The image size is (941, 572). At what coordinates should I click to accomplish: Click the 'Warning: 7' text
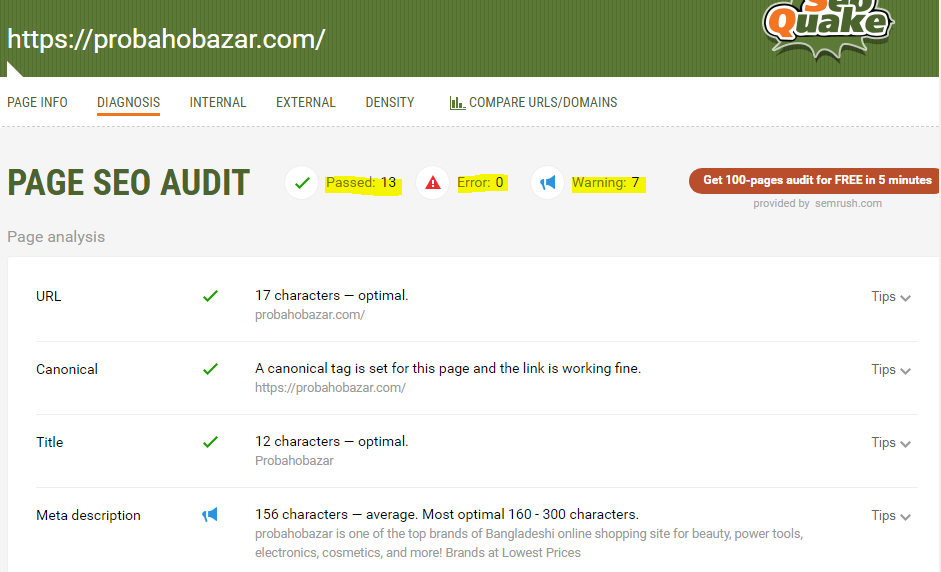coord(606,182)
